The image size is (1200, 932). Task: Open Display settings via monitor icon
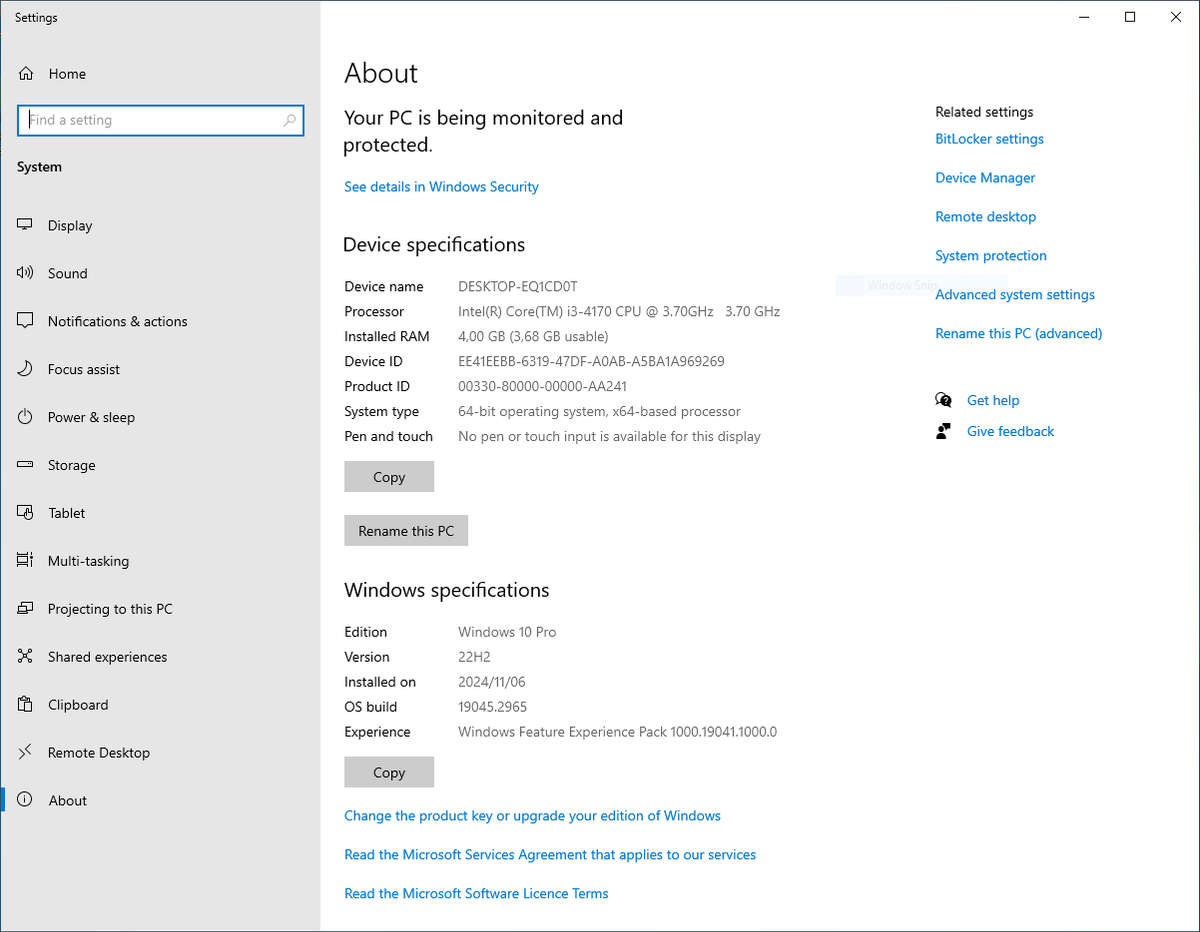click(26, 225)
